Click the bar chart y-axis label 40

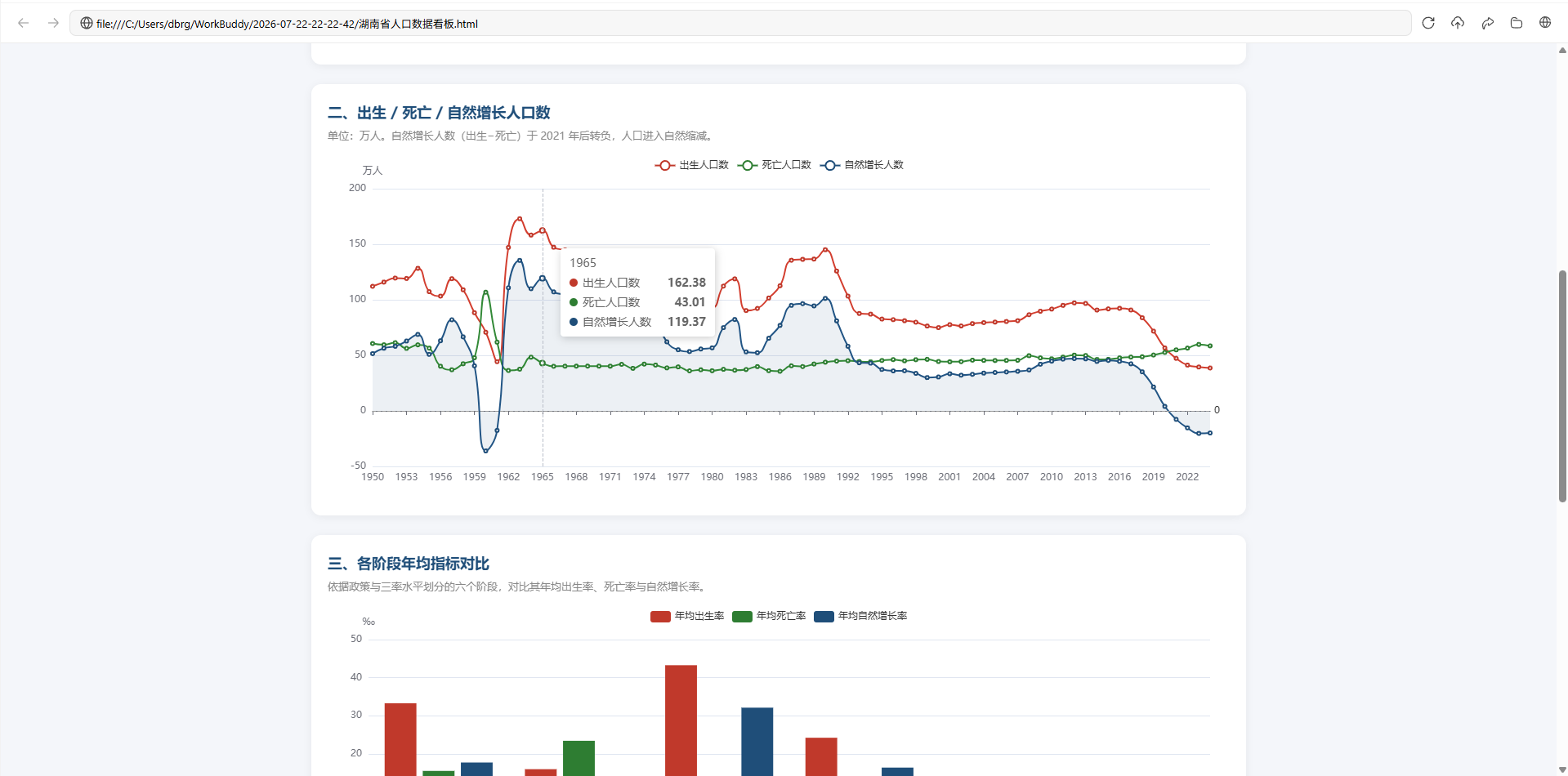click(356, 677)
